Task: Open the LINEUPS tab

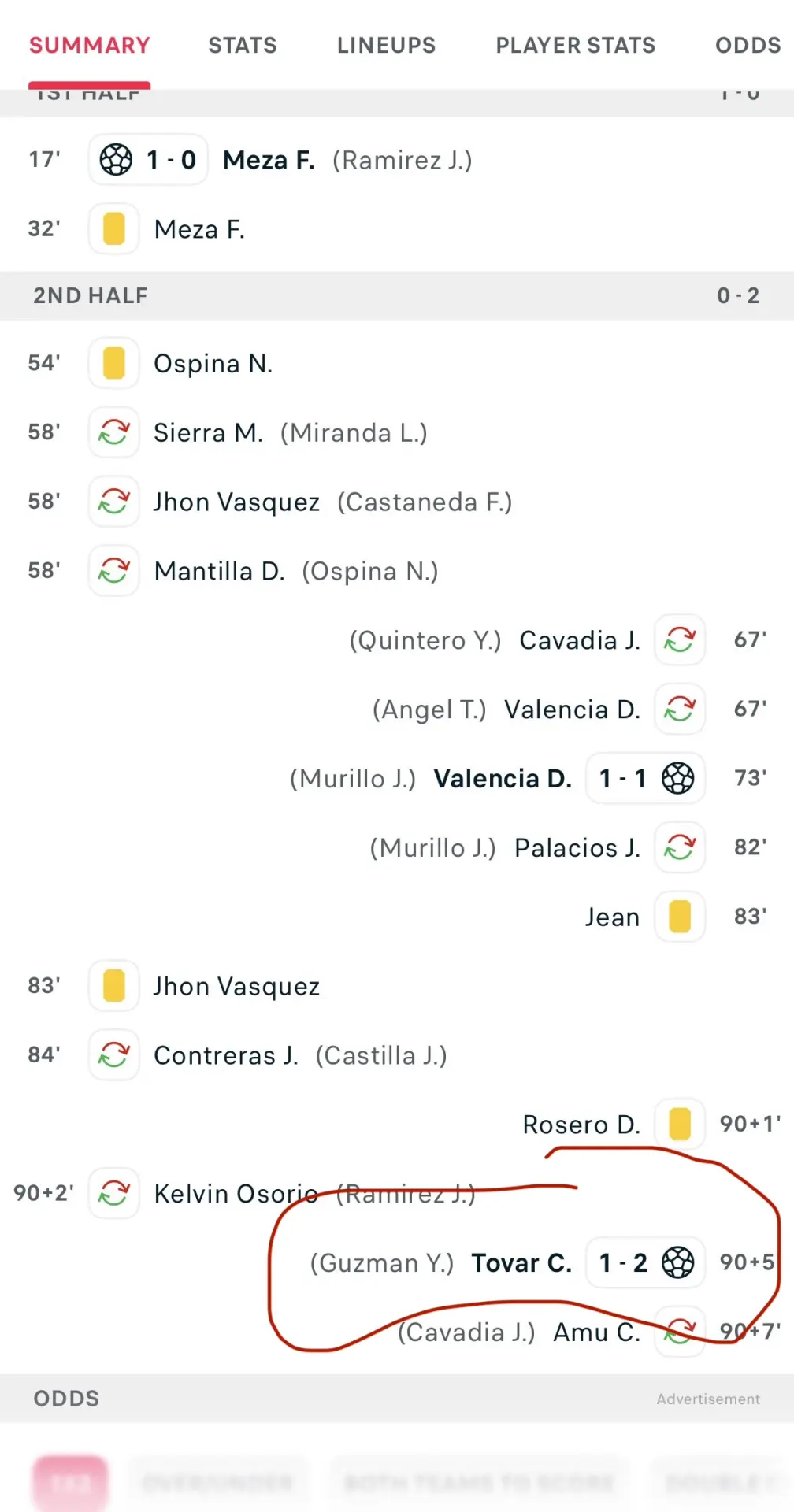Action: click(x=387, y=46)
